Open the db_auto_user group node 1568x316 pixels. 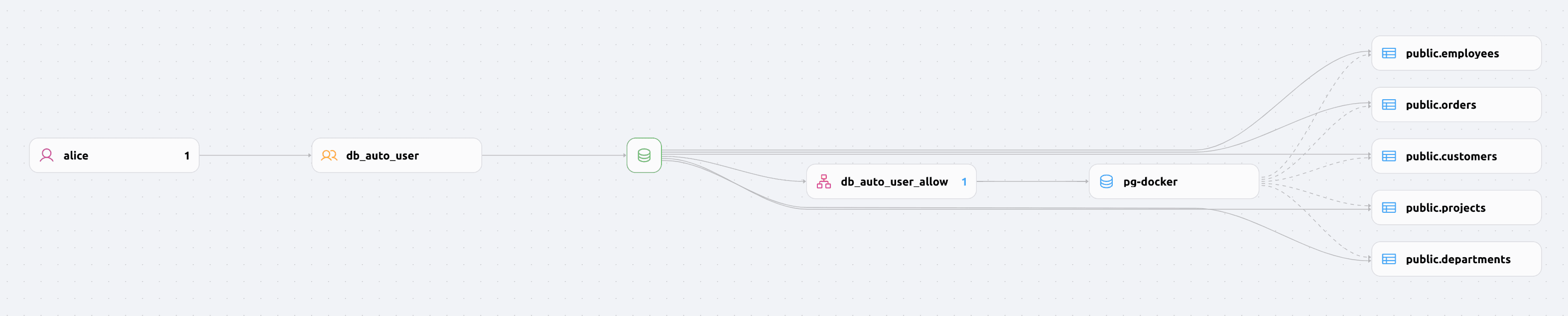382,156
